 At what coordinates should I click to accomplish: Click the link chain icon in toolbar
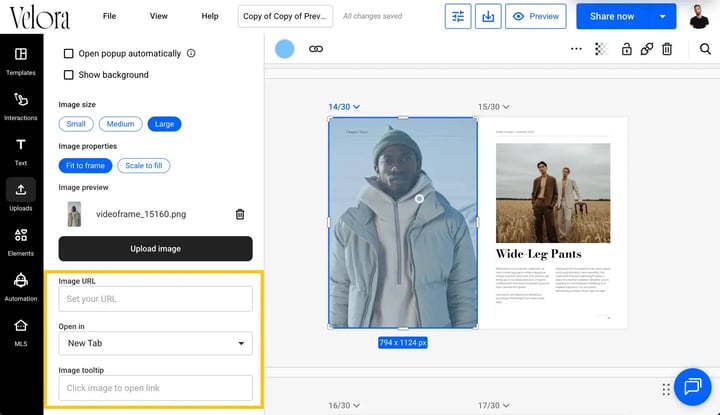click(316, 49)
